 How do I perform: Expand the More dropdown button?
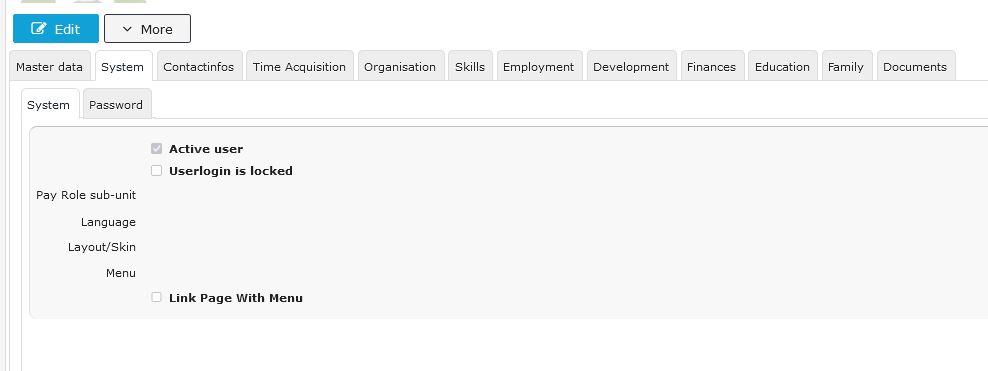pyautogui.click(x=147, y=29)
